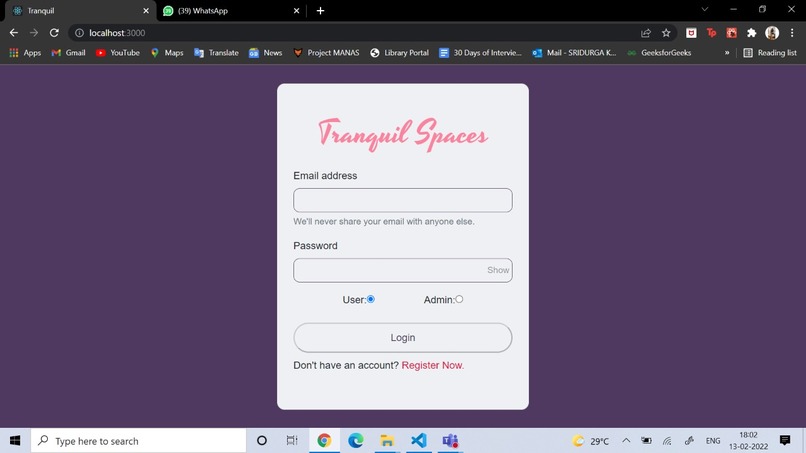
Task: Open the Apps bookmark shortcut
Action: 25,52
